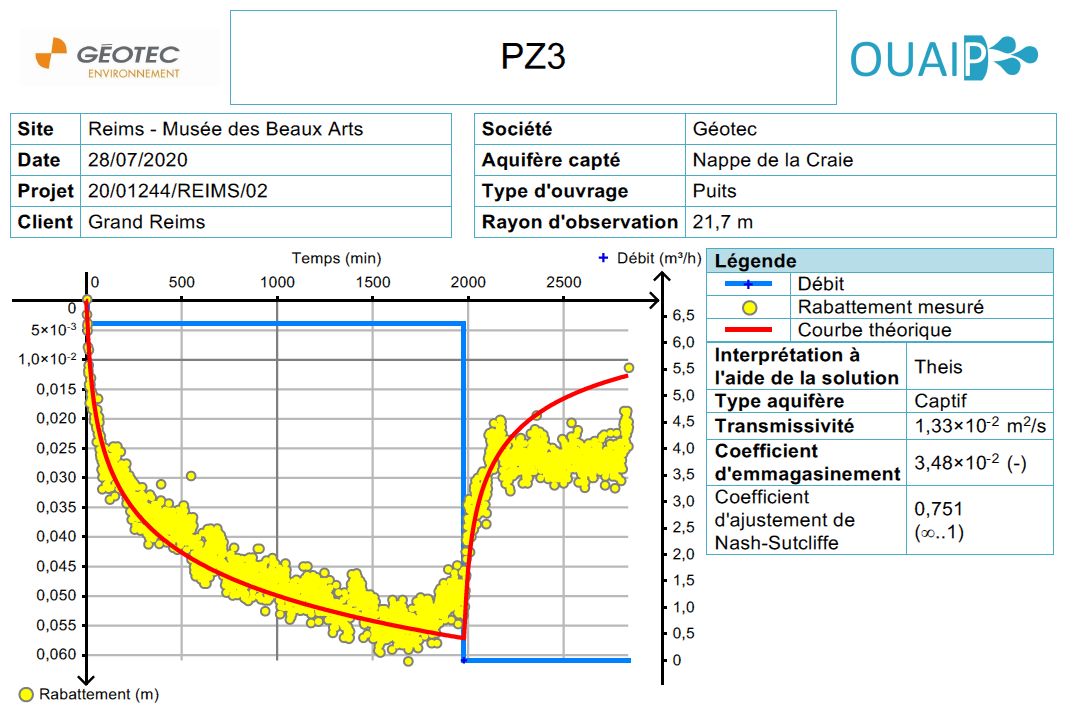Click the 0,030 drawdown axis label
The width and height of the screenshot is (1068, 709).
point(56,477)
